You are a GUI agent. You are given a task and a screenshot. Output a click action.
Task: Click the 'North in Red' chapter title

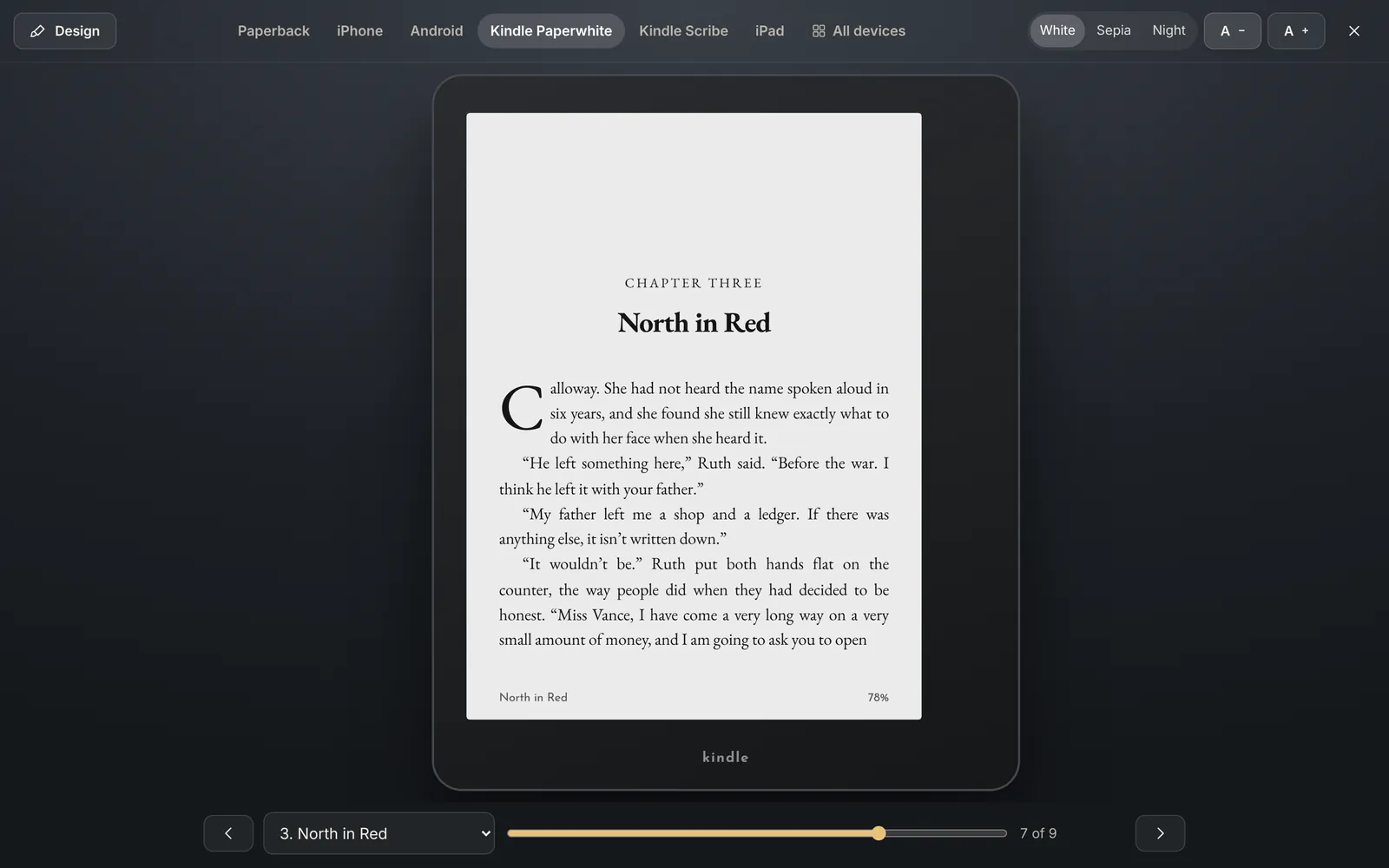pos(694,323)
